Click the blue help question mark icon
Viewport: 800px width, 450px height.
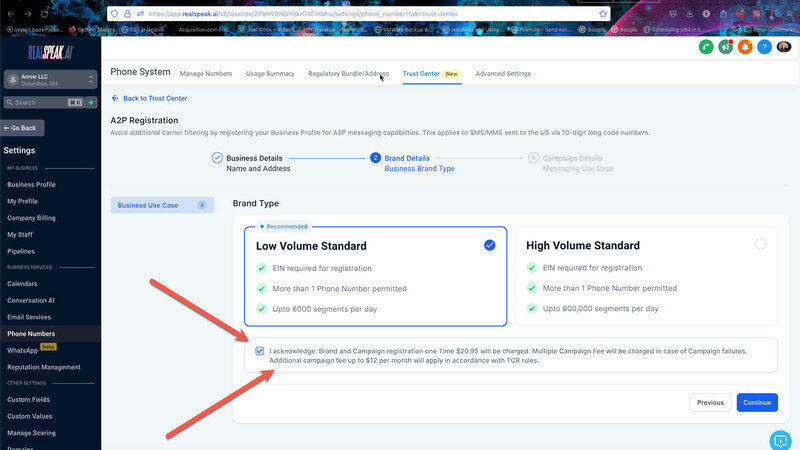click(764, 47)
